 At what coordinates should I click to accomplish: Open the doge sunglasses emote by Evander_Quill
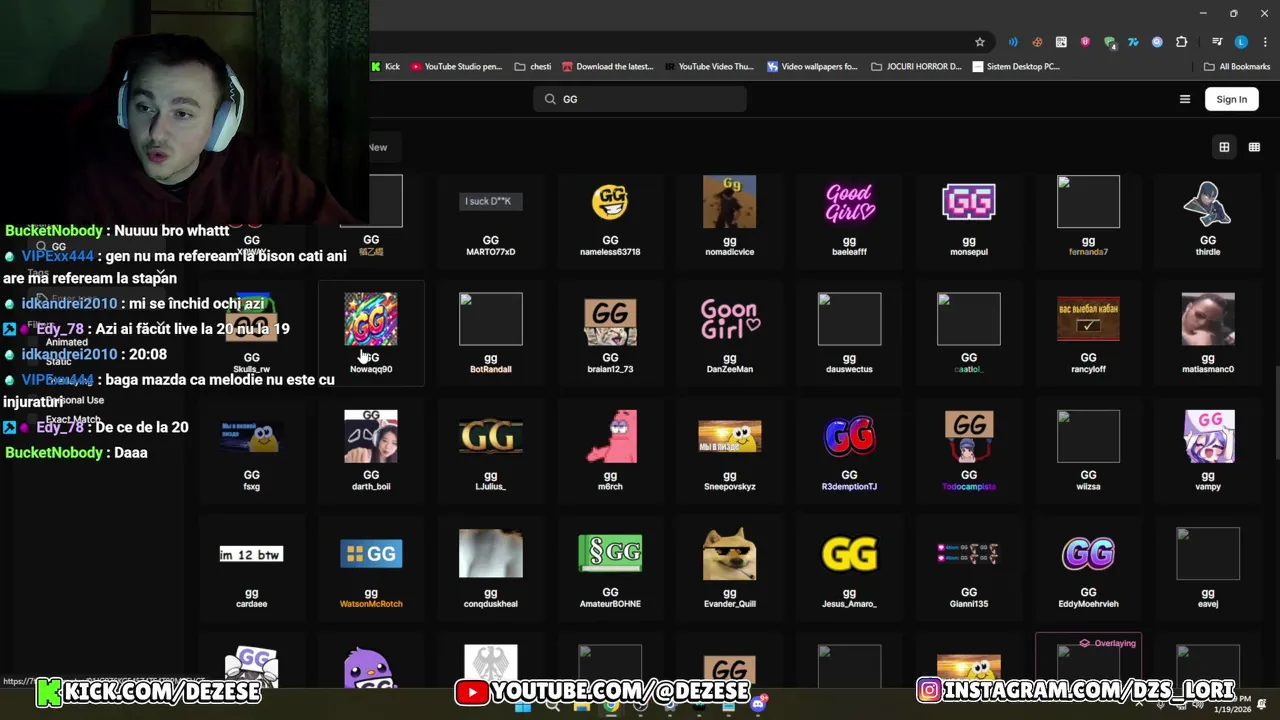(x=730, y=554)
